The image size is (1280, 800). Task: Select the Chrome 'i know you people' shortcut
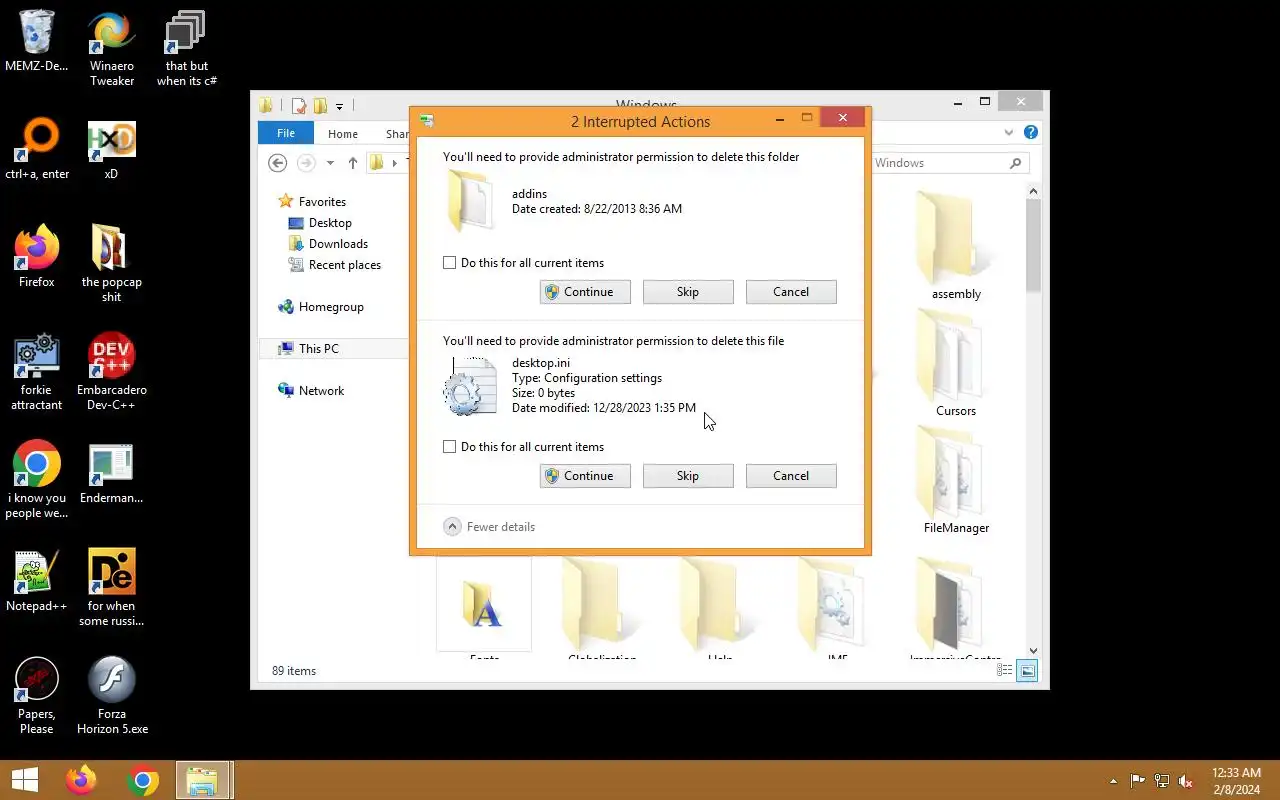(x=37, y=479)
